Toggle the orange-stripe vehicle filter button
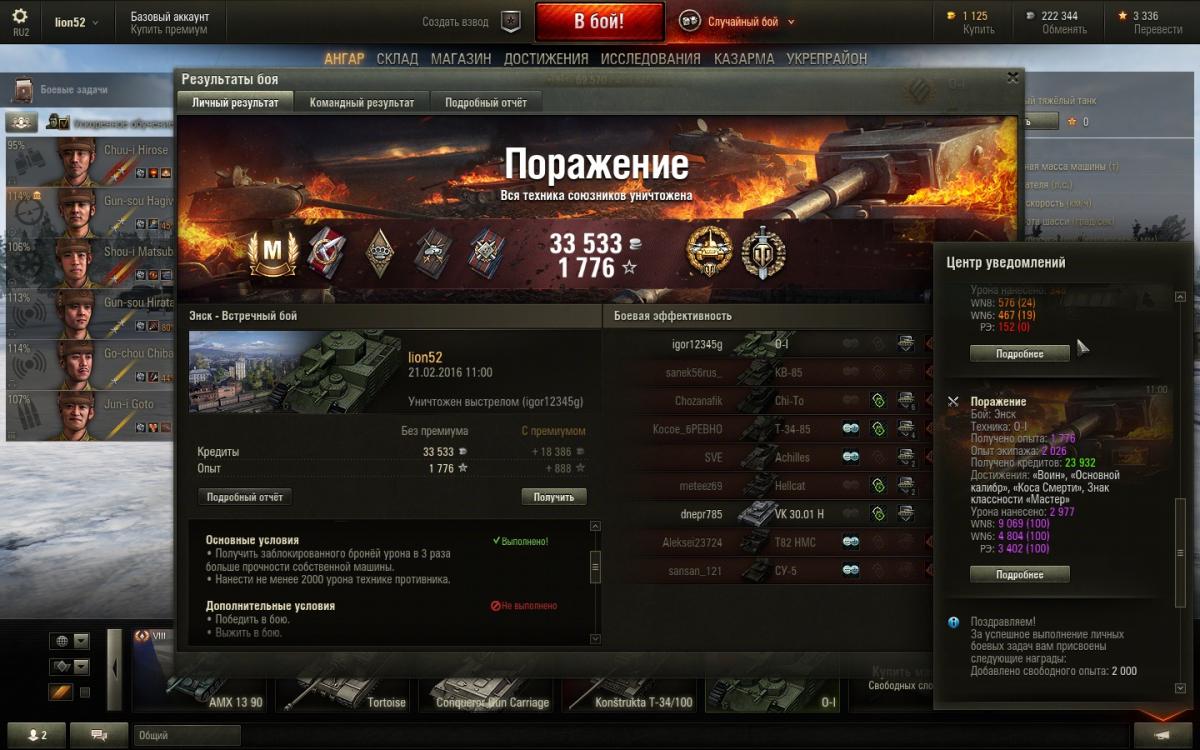This screenshot has width=1200, height=750. point(61,692)
